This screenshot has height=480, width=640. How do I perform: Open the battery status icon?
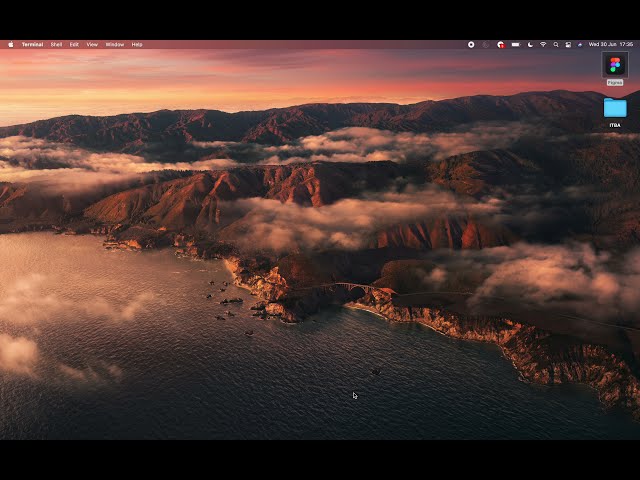pyautogui.click(x=516, y=44)
